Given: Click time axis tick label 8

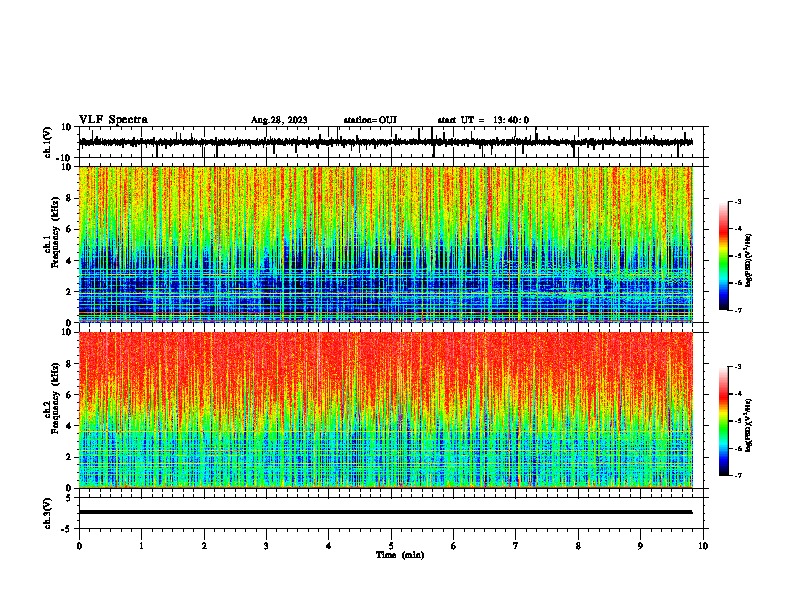Looking at the screenshot, I should tap(578, 546).
